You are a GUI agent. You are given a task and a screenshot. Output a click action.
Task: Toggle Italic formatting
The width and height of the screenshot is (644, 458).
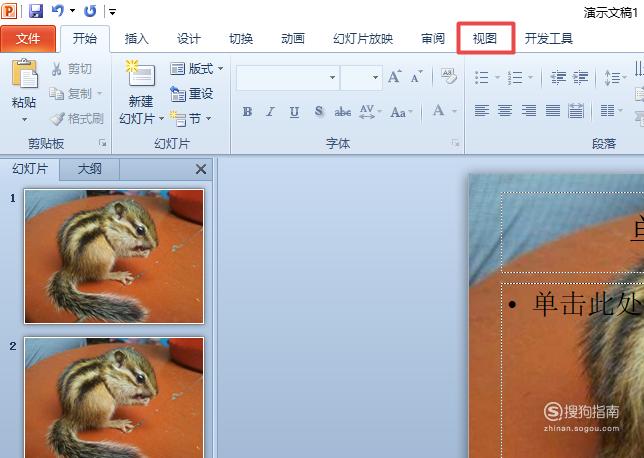[x=270, y=111]
